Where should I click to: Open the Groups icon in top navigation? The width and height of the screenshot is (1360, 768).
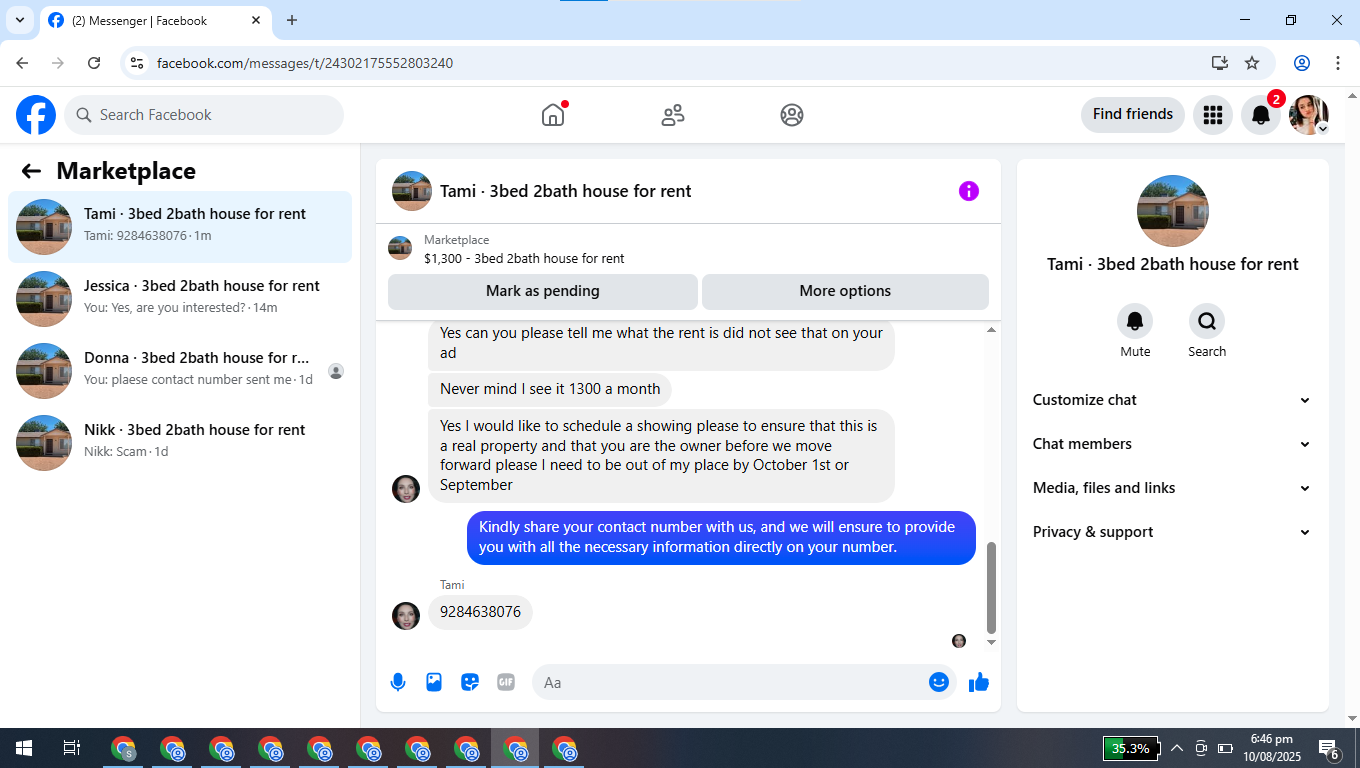[x=792, y=115]
